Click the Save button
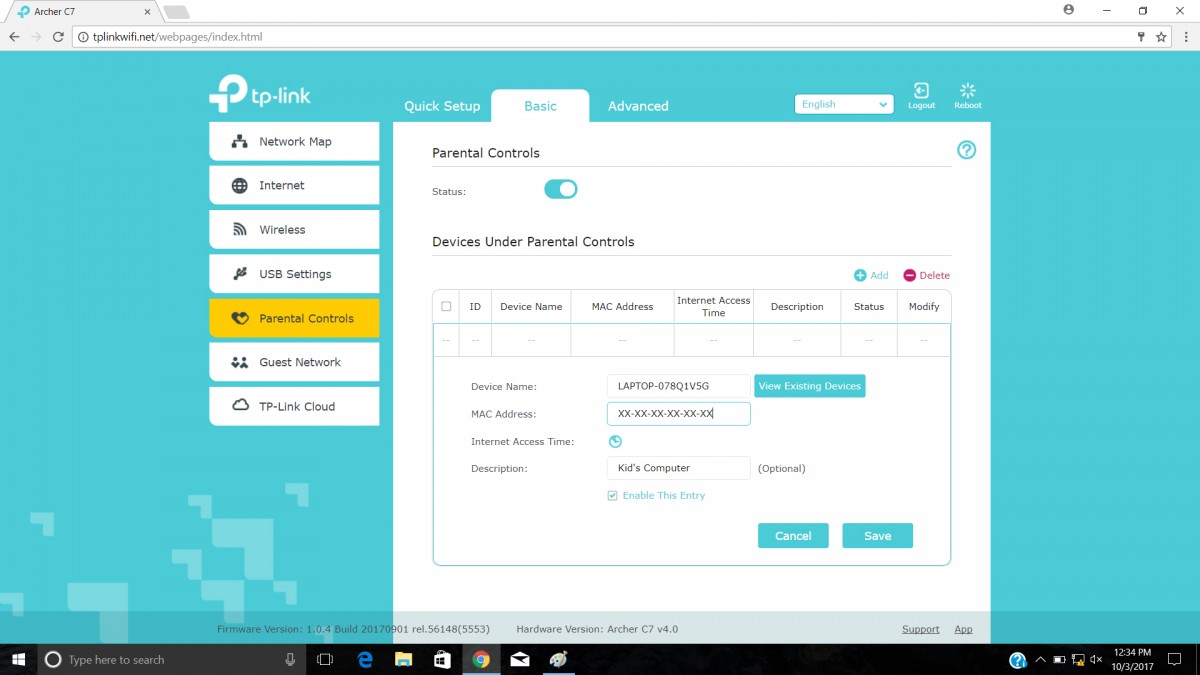 pyautogui.click(x=877, y=535)
